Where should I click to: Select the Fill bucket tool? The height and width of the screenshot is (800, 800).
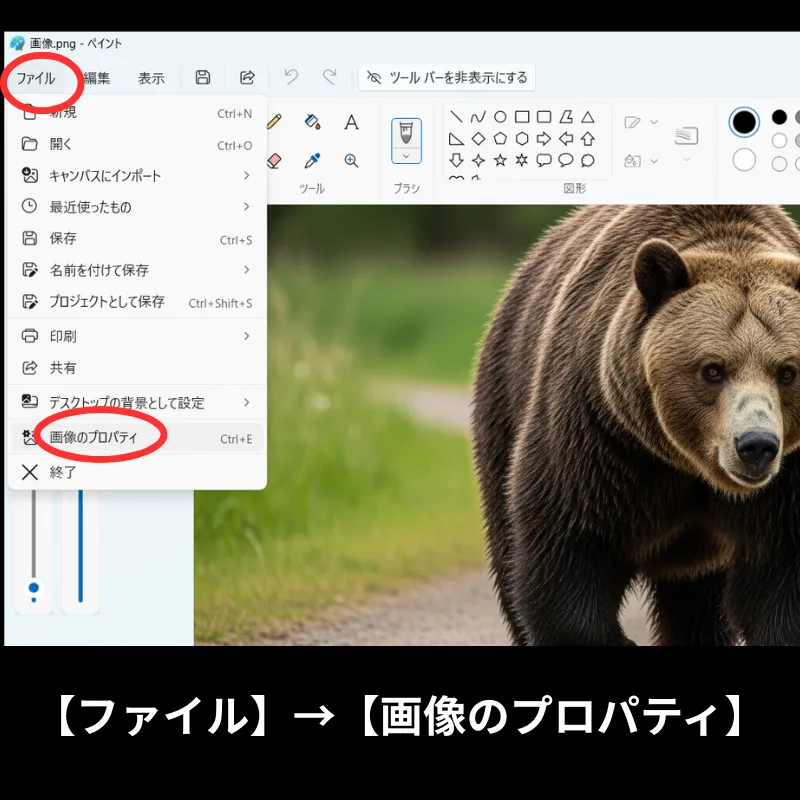pyautogui.click(x=312, y=122)
